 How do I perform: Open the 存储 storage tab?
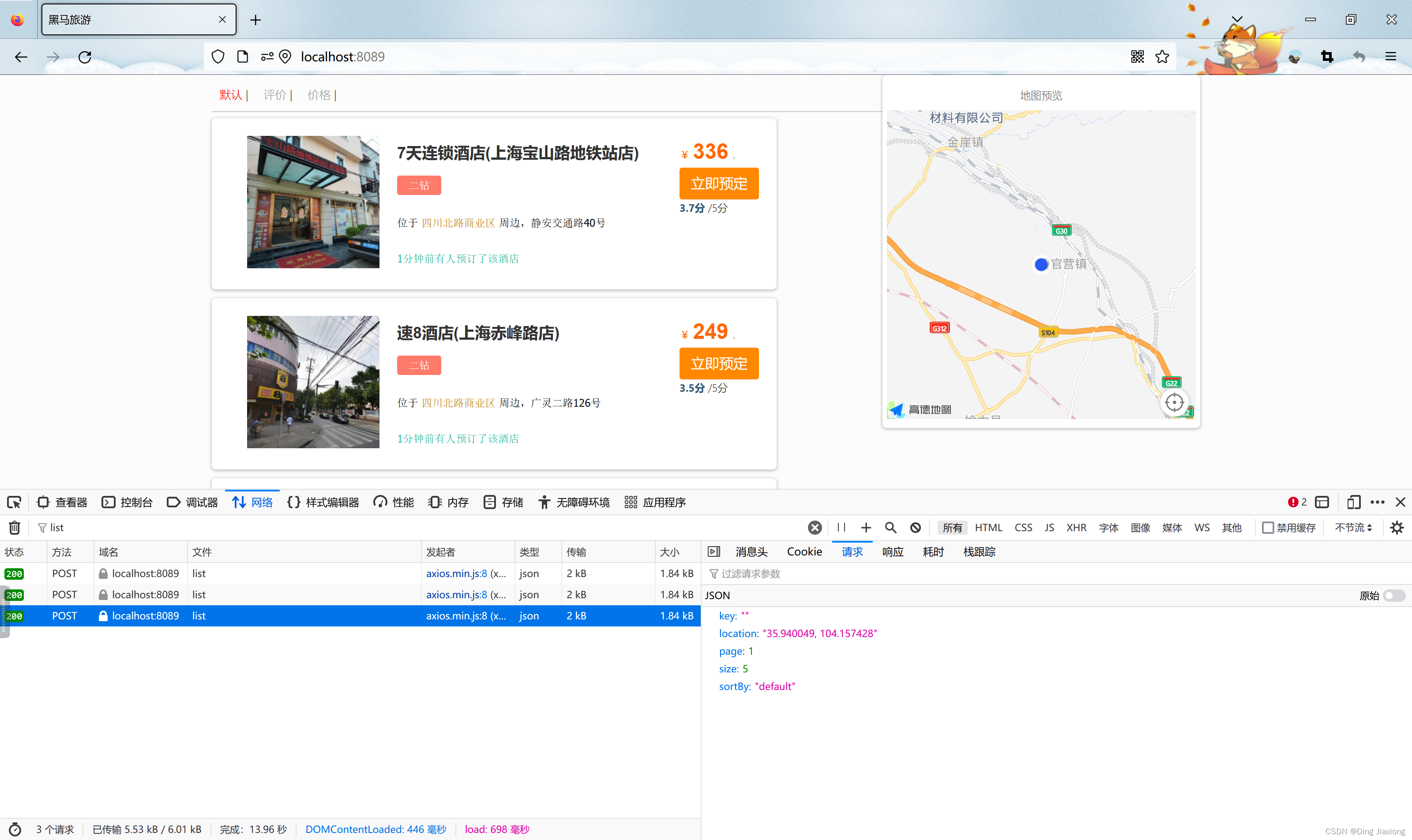(503, 502)
